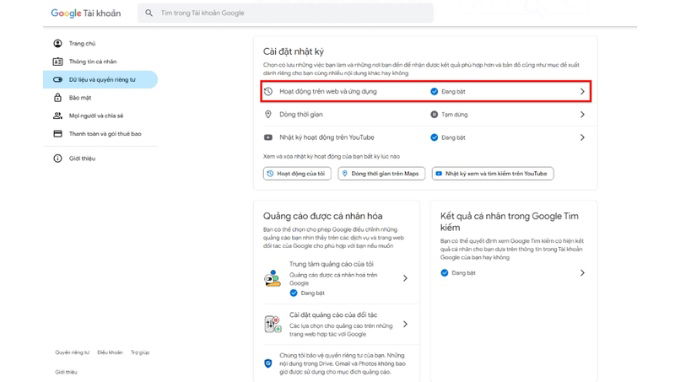Click the location pin icon beside Dòng thời gian

[x=268, y=114]
